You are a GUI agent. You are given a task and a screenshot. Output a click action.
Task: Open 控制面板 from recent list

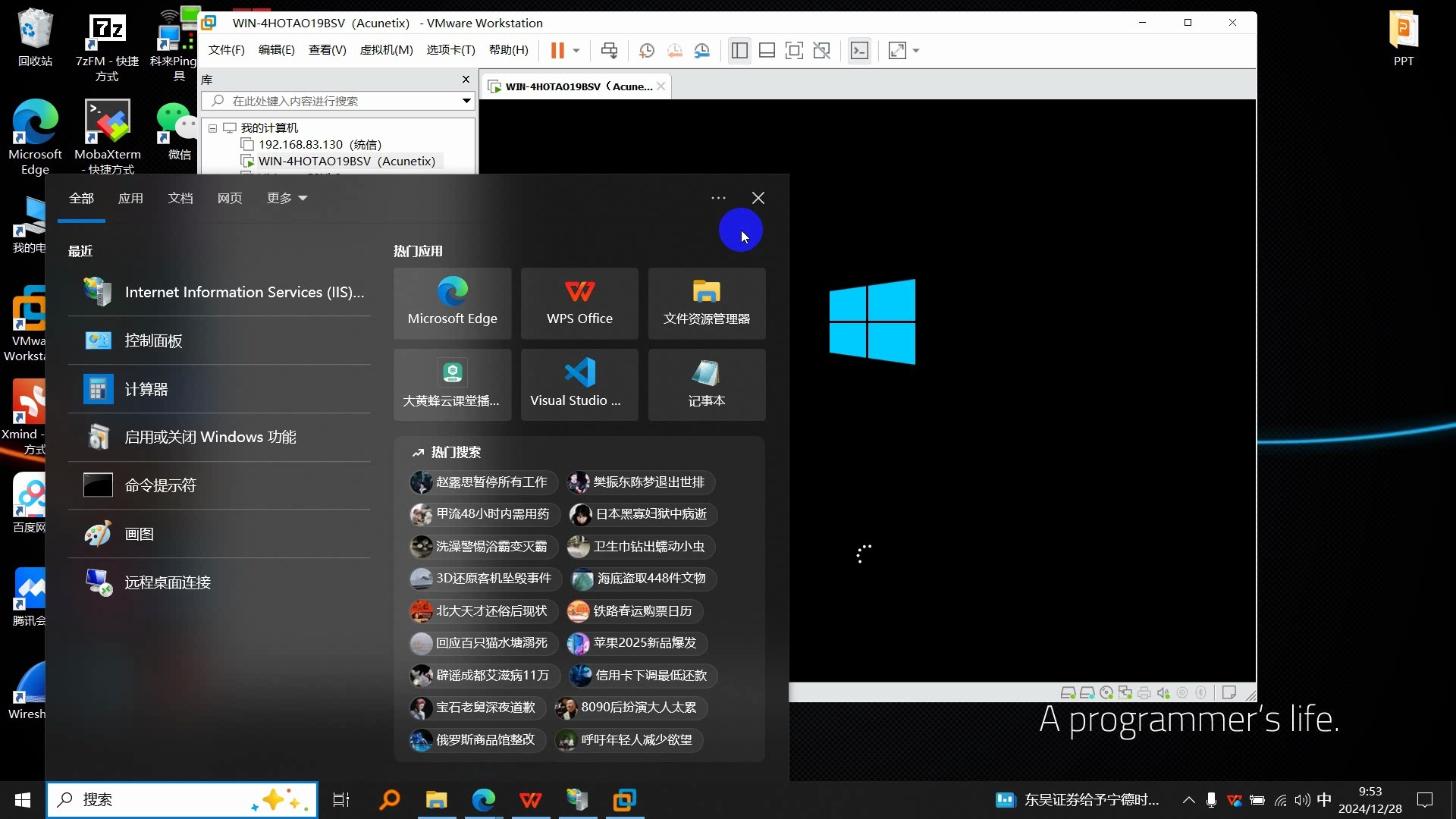[x=219, y=340]
